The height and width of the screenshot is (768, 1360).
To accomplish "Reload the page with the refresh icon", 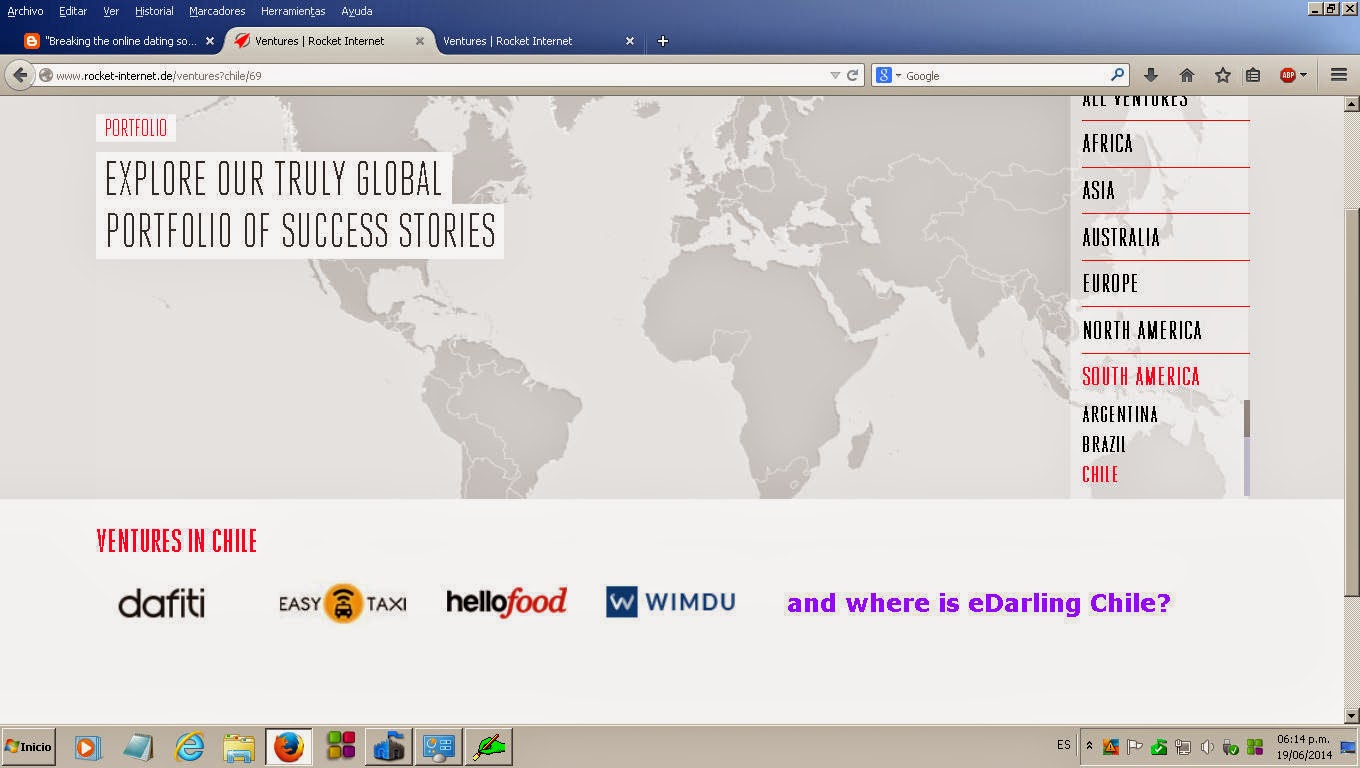I will point(853,75).
